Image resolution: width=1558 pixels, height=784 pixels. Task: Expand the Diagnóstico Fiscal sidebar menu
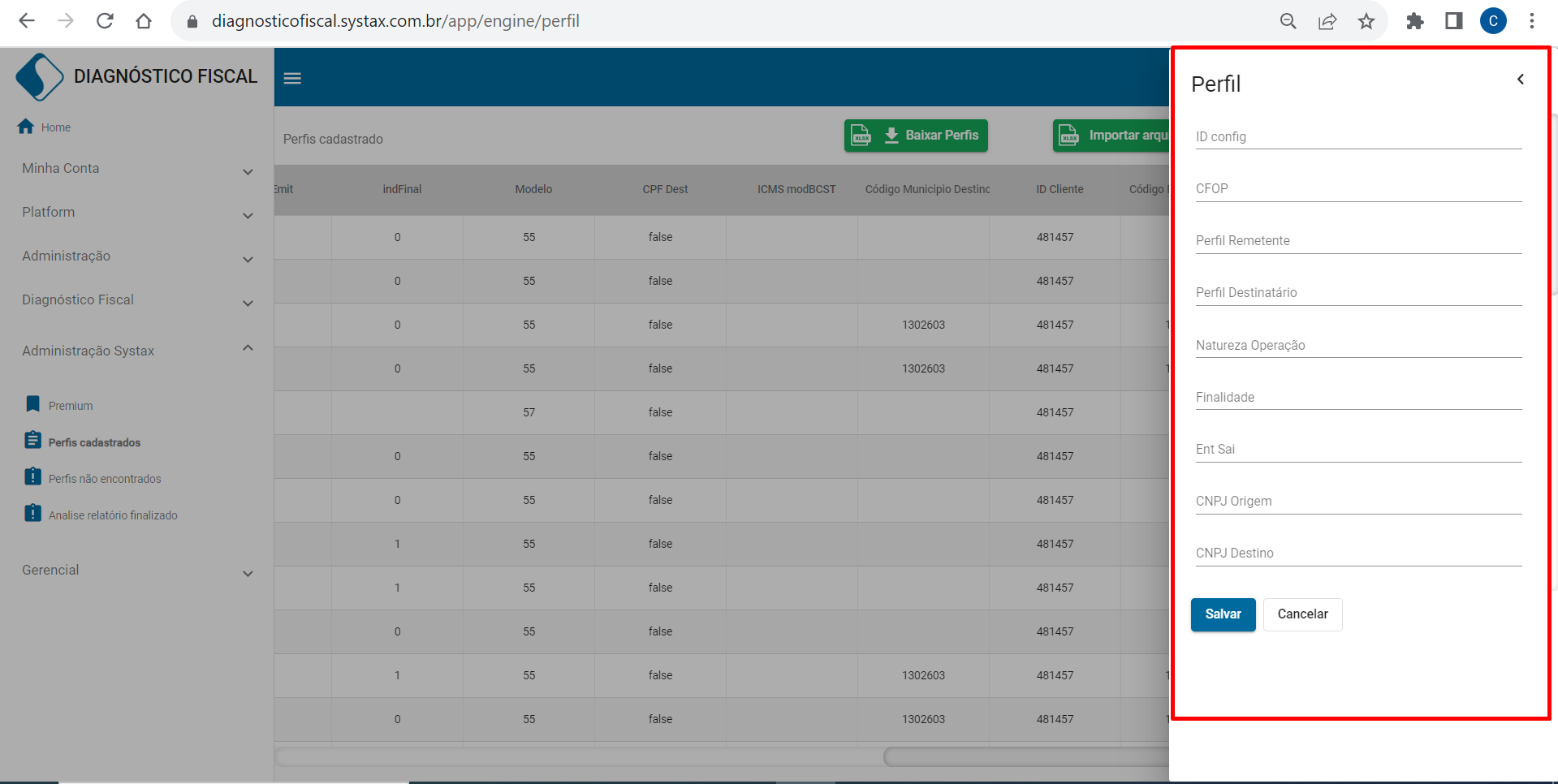click(x=137, y=300)
